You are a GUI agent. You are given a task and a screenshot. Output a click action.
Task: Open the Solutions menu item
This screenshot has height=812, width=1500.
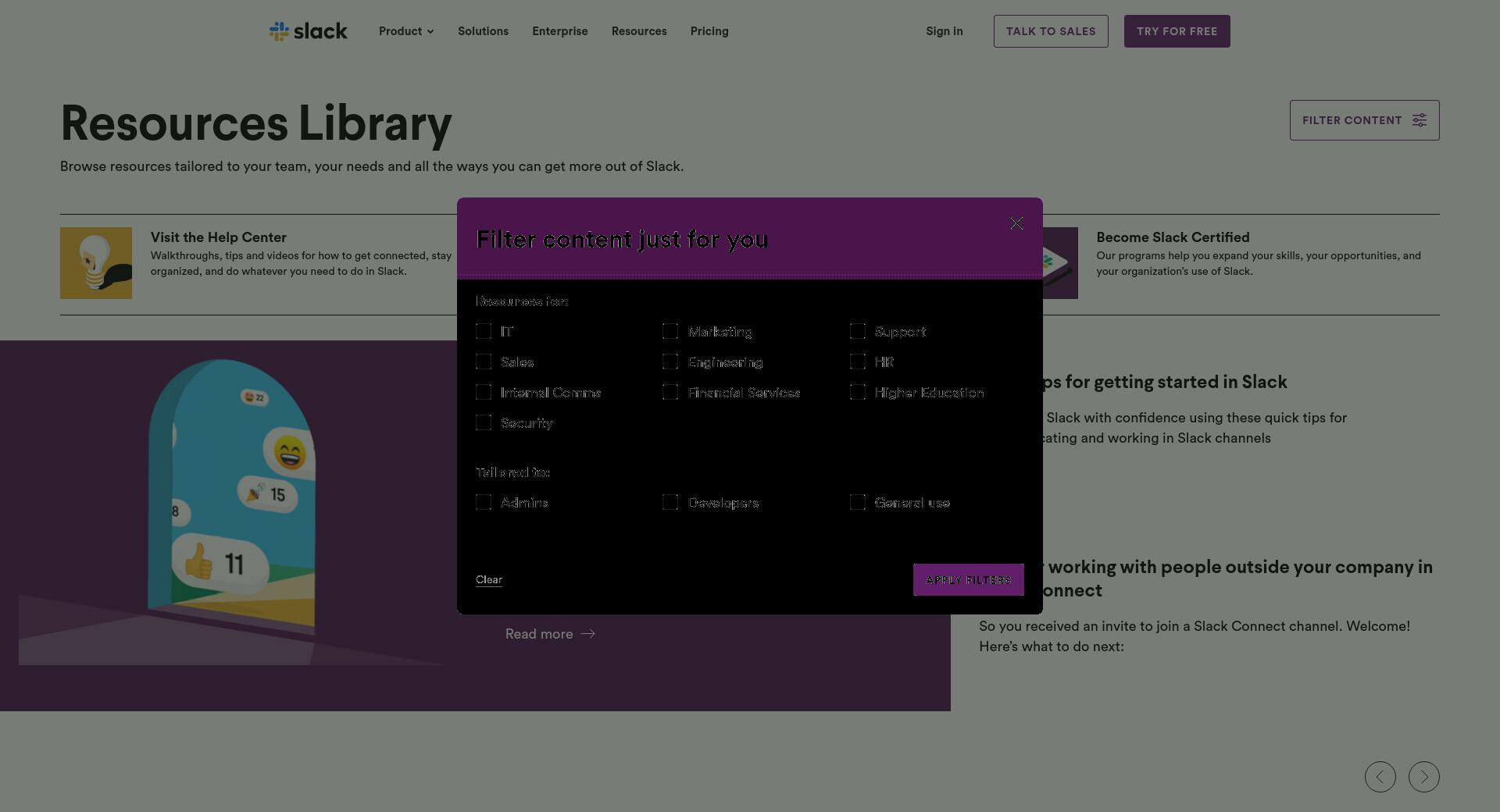483,31
